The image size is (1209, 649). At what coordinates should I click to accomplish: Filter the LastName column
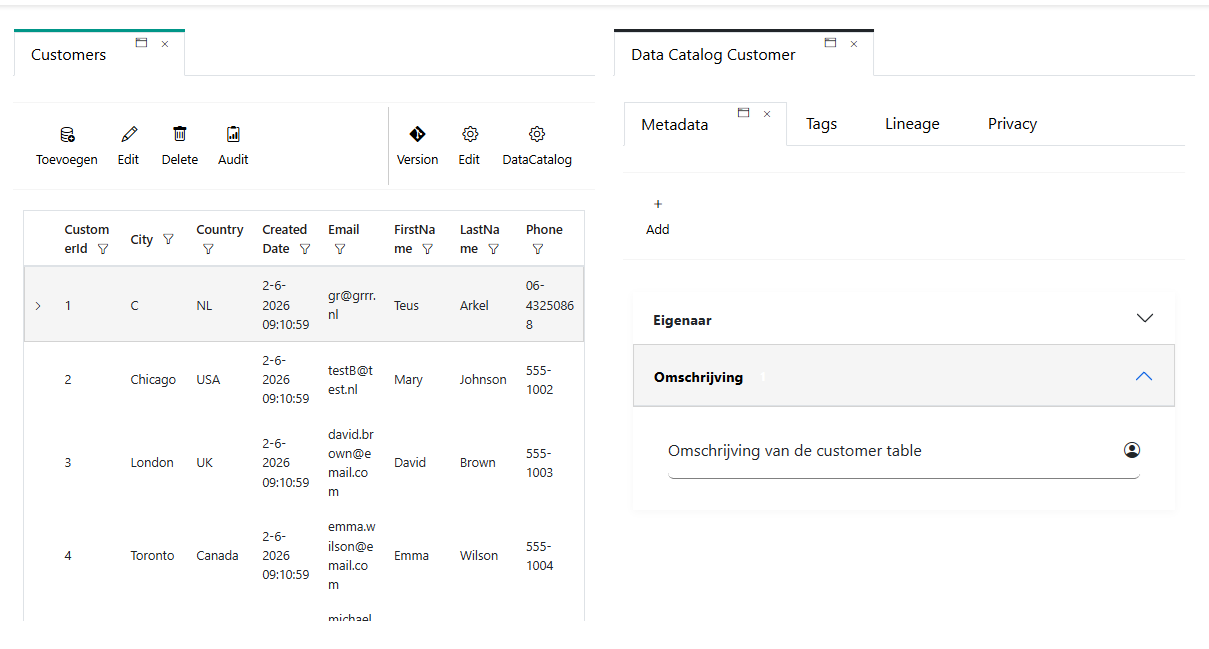point(493,249)
